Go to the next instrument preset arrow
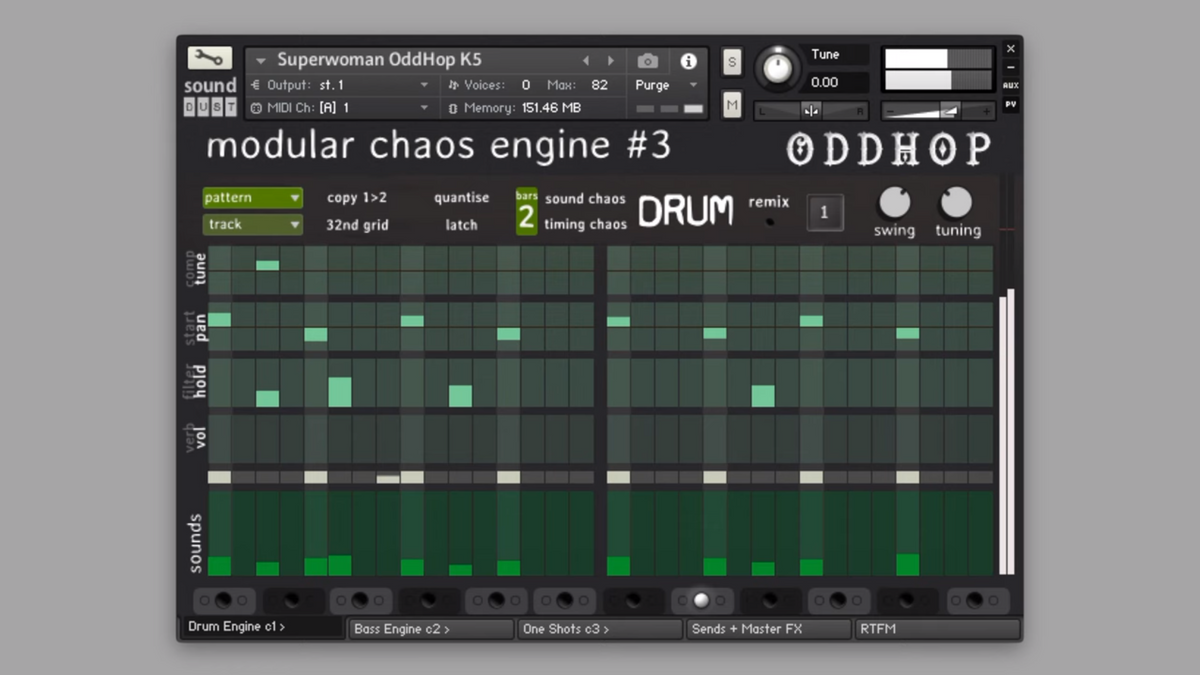This screenshot has width=1200, height=675. pos(609,61)
